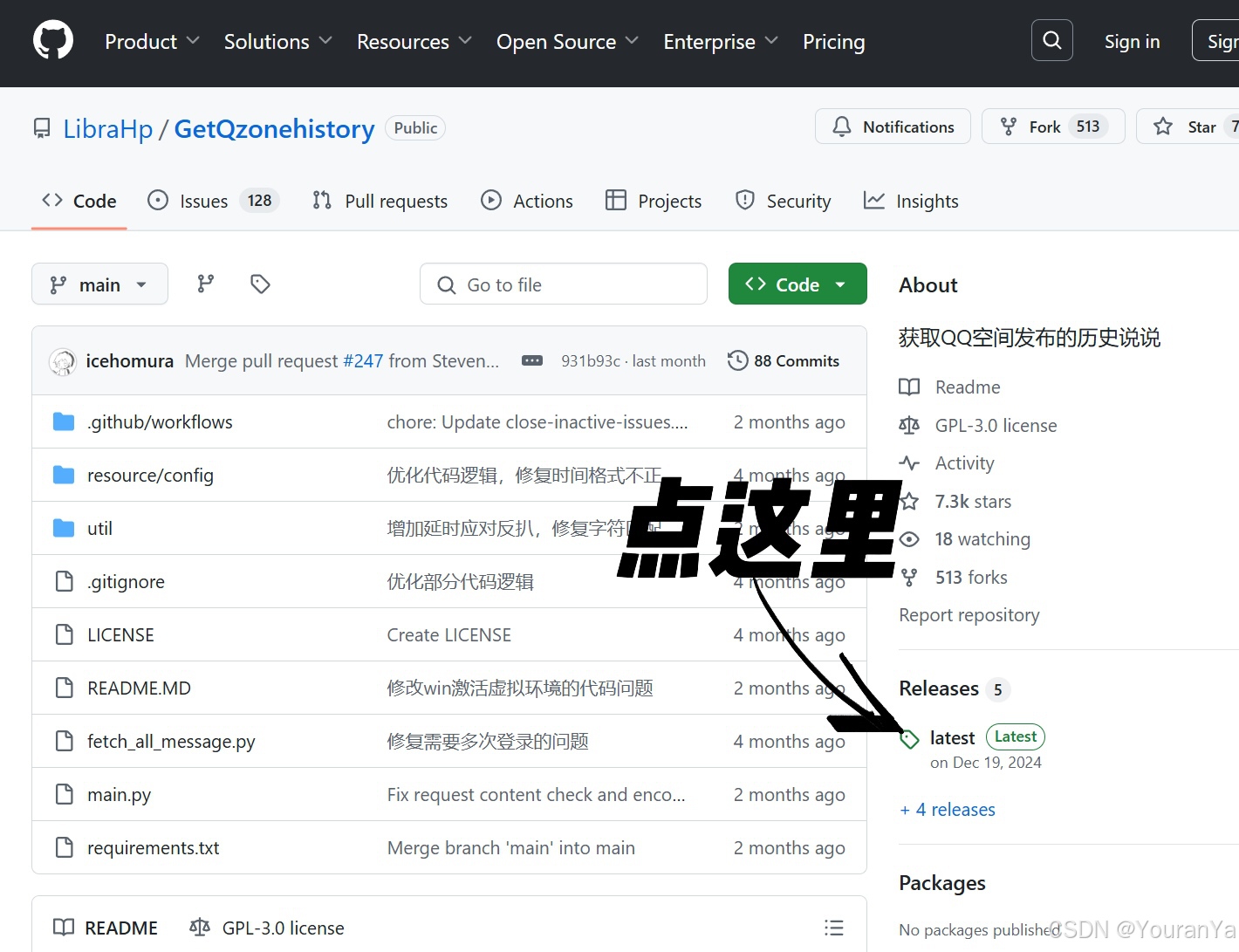Open the README.MD file
The height and width of the screenshot is (952, 1239).
[139, 688]
